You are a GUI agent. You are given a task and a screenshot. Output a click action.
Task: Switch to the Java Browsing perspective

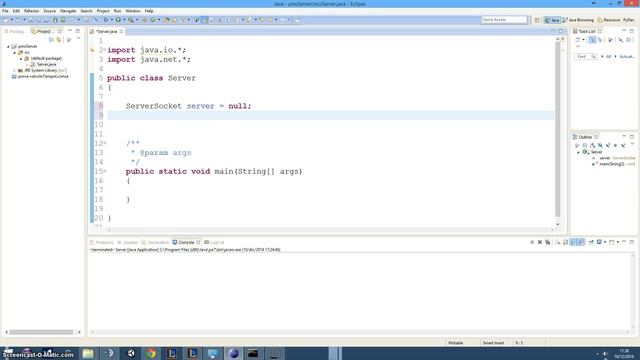pyautogui.click(x=578, y=20)
